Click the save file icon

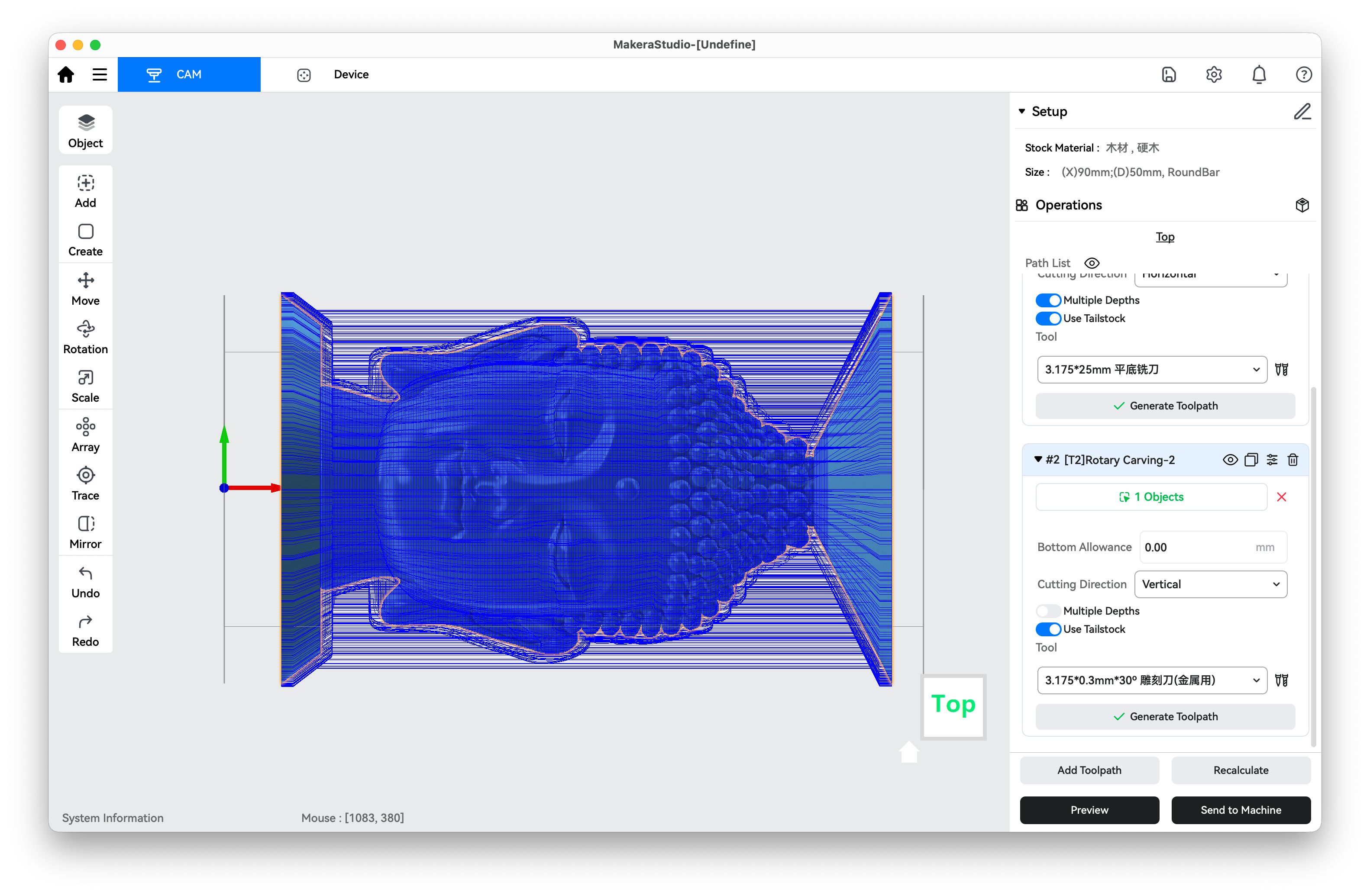[1169, 74]
